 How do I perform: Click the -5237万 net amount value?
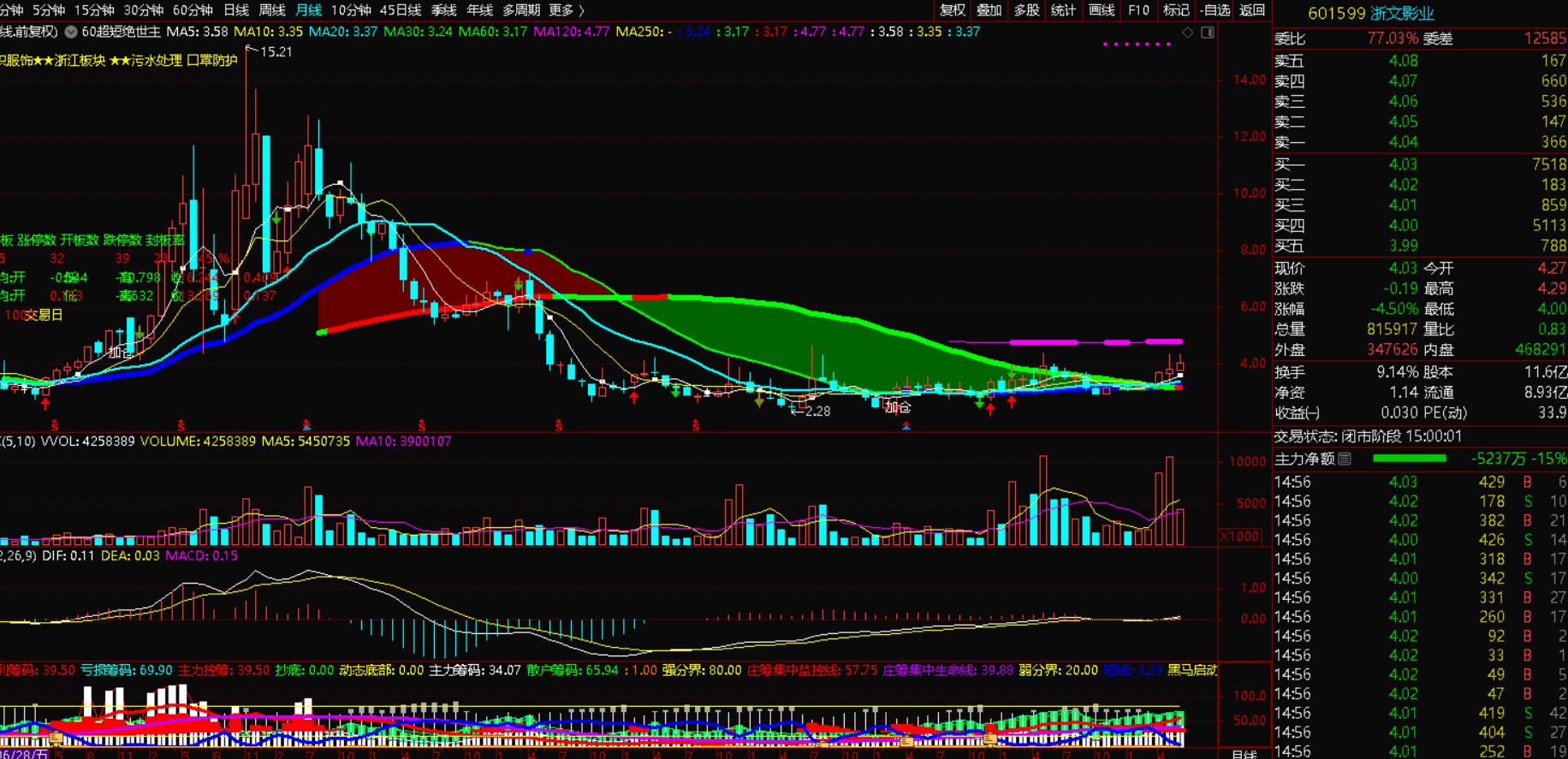(1498, 459)
